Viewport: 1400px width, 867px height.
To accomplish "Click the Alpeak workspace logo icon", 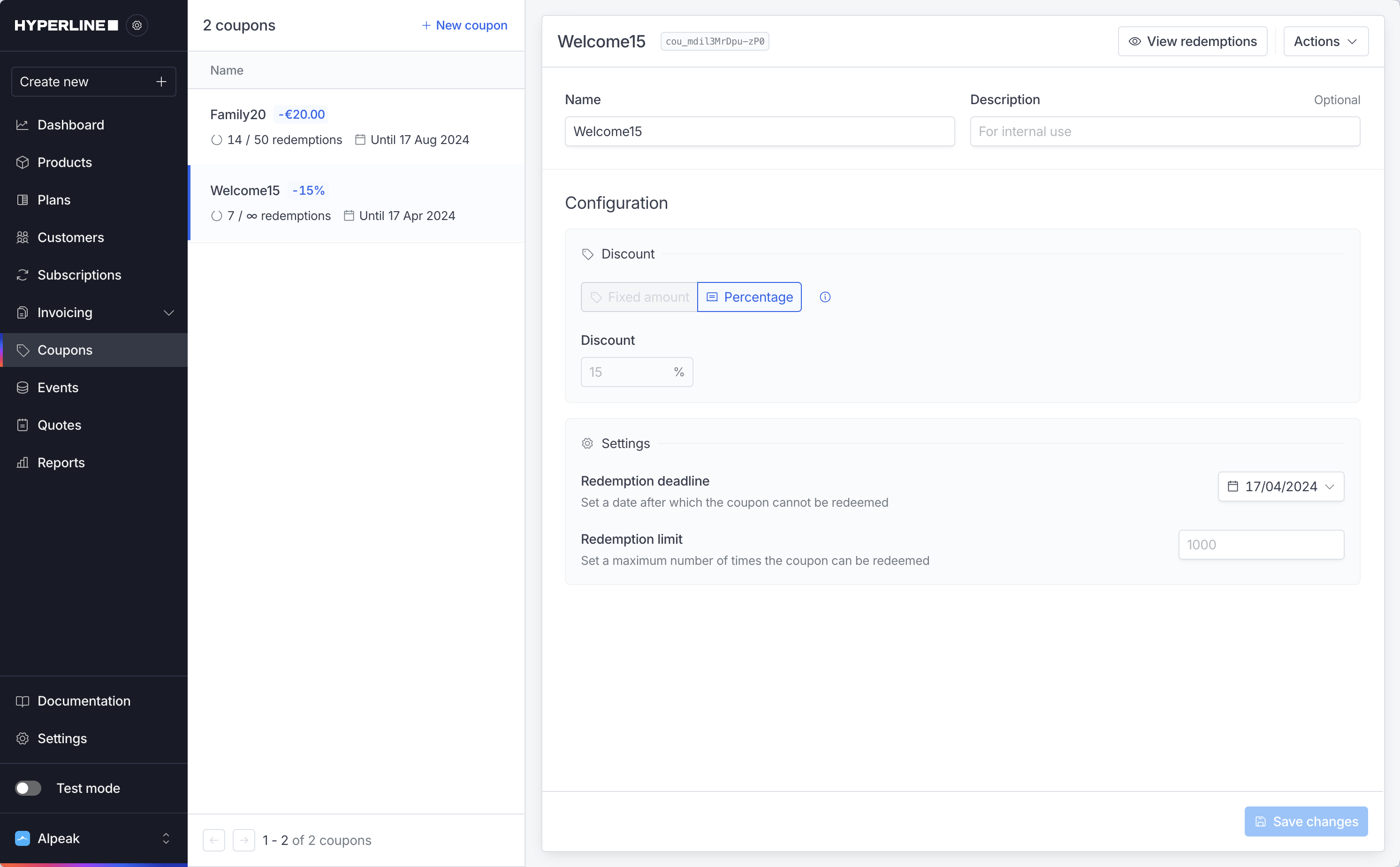I will click(23, 838).
